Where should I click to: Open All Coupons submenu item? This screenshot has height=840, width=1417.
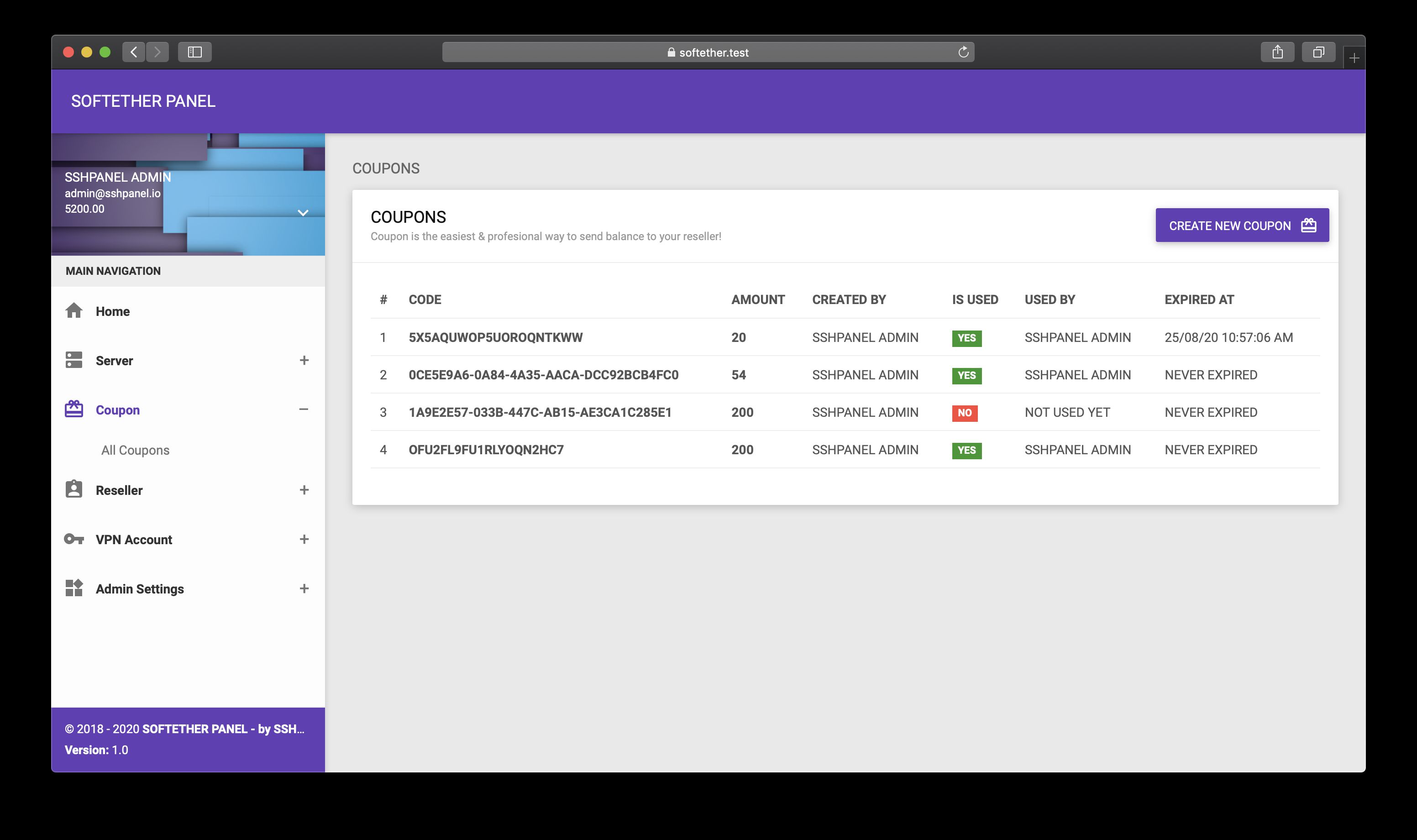pos(135,450)
